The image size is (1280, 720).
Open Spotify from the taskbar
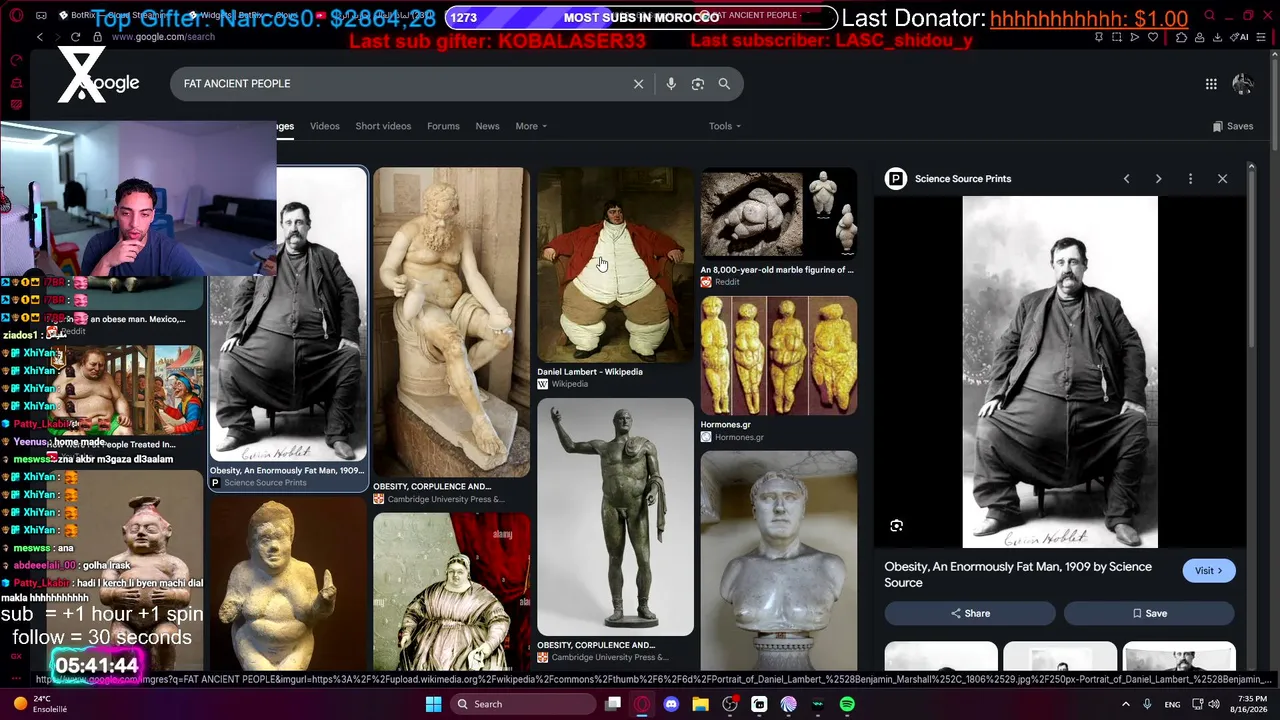pos(847,704)
